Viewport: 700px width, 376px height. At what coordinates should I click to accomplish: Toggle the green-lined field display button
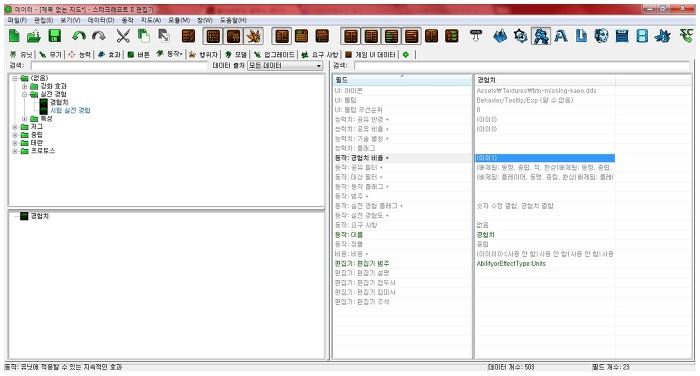pos(391,36)
